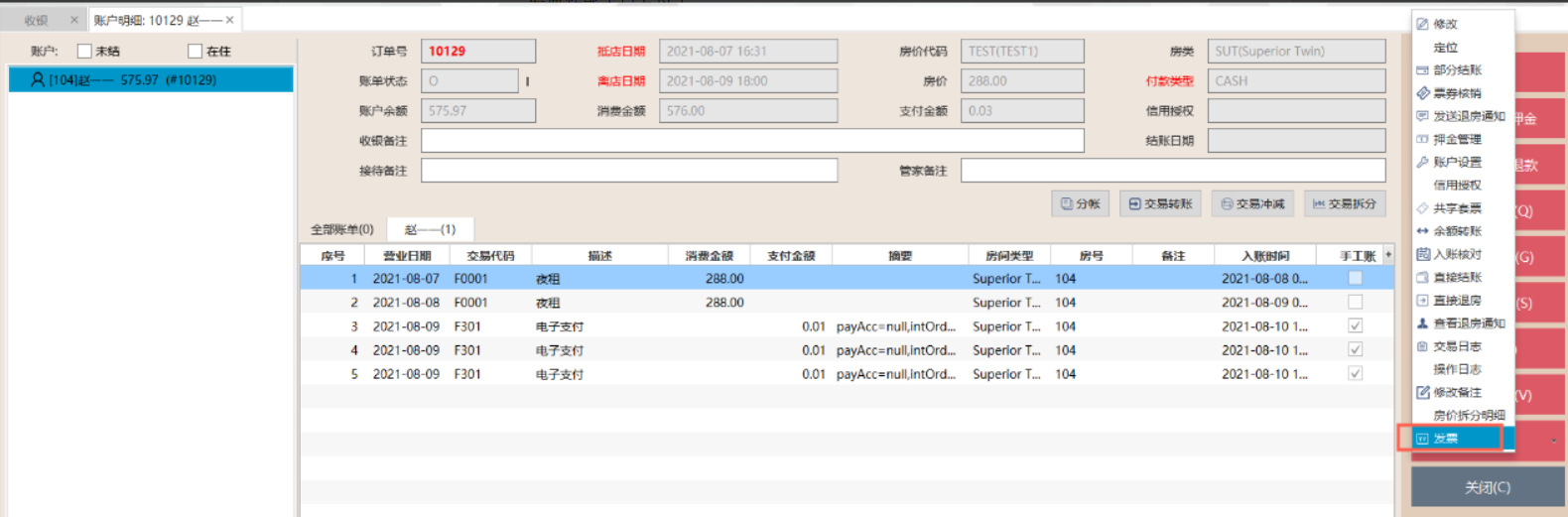This screenshot has width=1568, height=517.
Task: Click 发送退房通知 message icon
Action: 1422,116
